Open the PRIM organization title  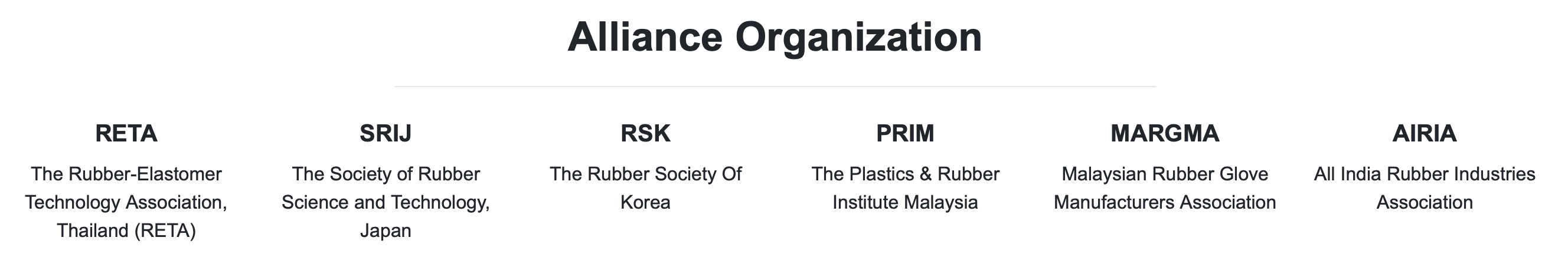(x=904, y=133)
